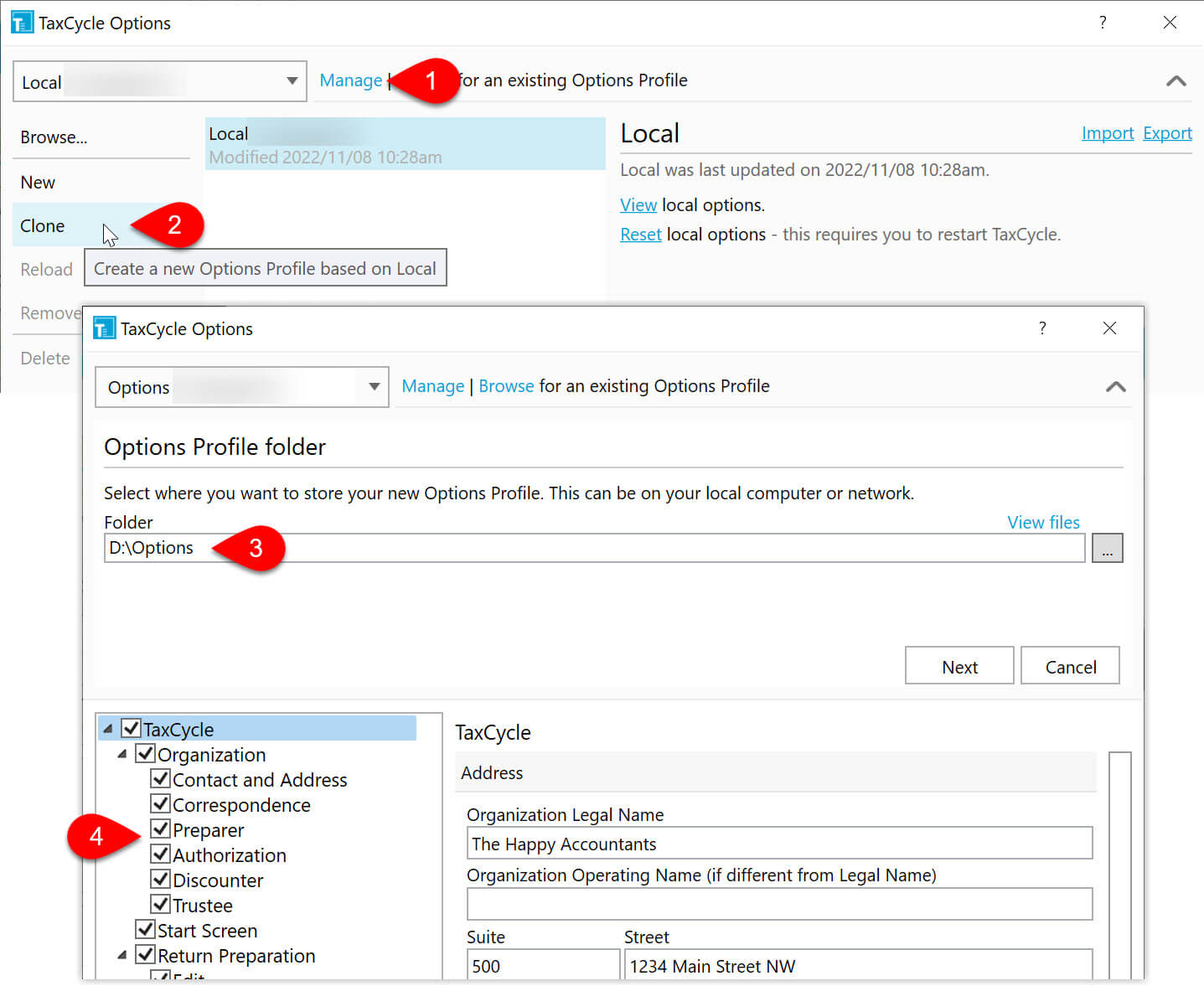Click the Export link

(1167, 133)
